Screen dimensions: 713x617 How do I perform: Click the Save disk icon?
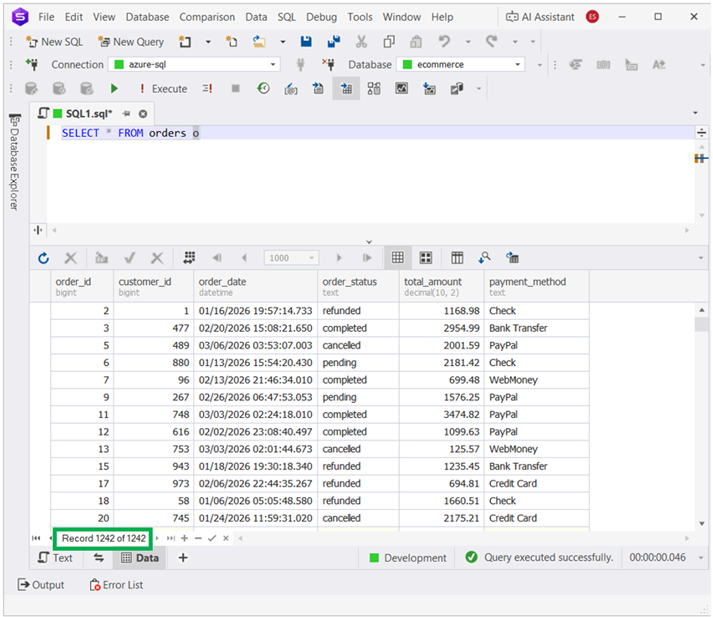click(x=306, y=42)
